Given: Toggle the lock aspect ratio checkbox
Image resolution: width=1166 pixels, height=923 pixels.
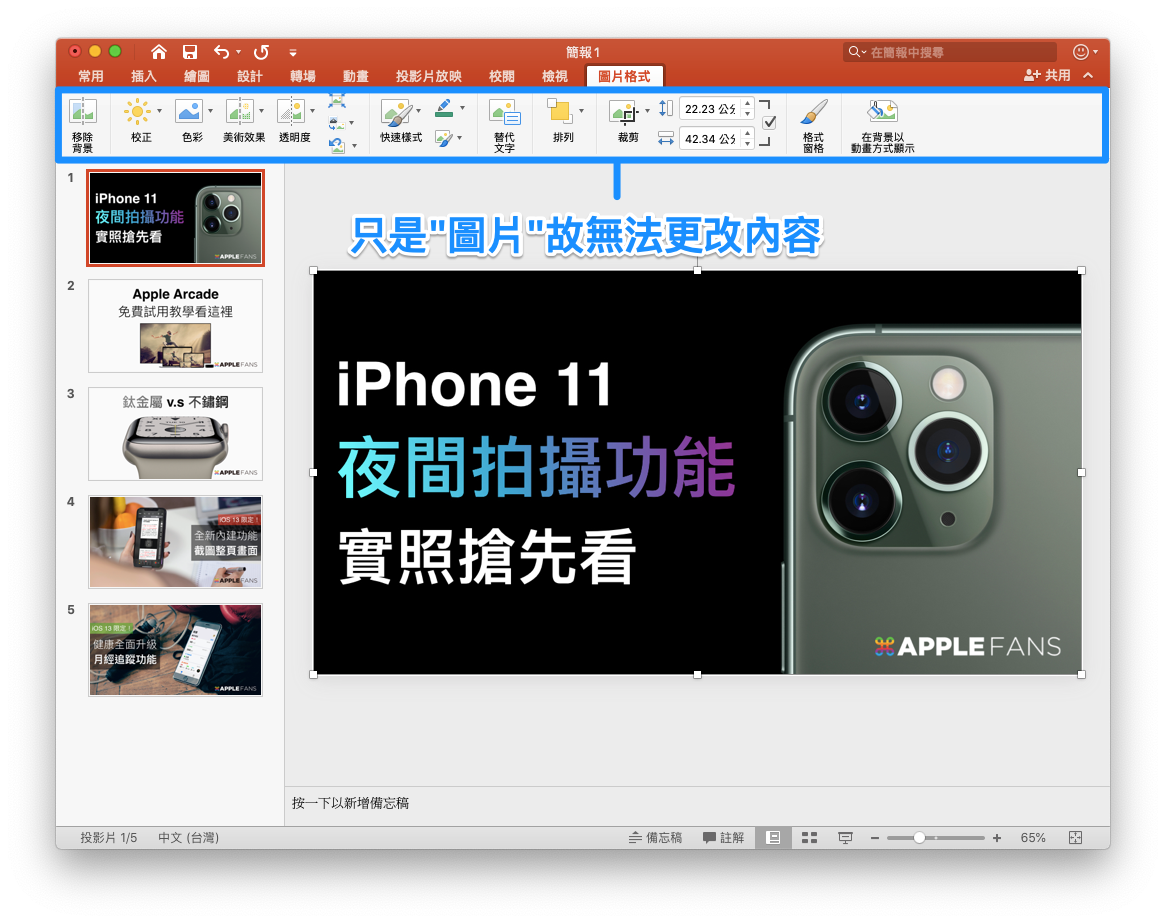Looking at the screenshot, I should click(x=770, y=123).
